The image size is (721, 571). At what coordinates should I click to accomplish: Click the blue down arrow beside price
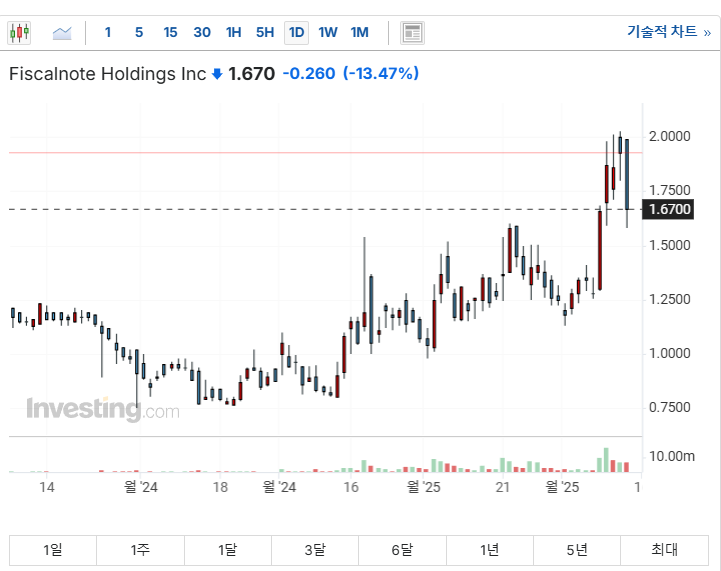pyautogui.click(x=217, y=74)
